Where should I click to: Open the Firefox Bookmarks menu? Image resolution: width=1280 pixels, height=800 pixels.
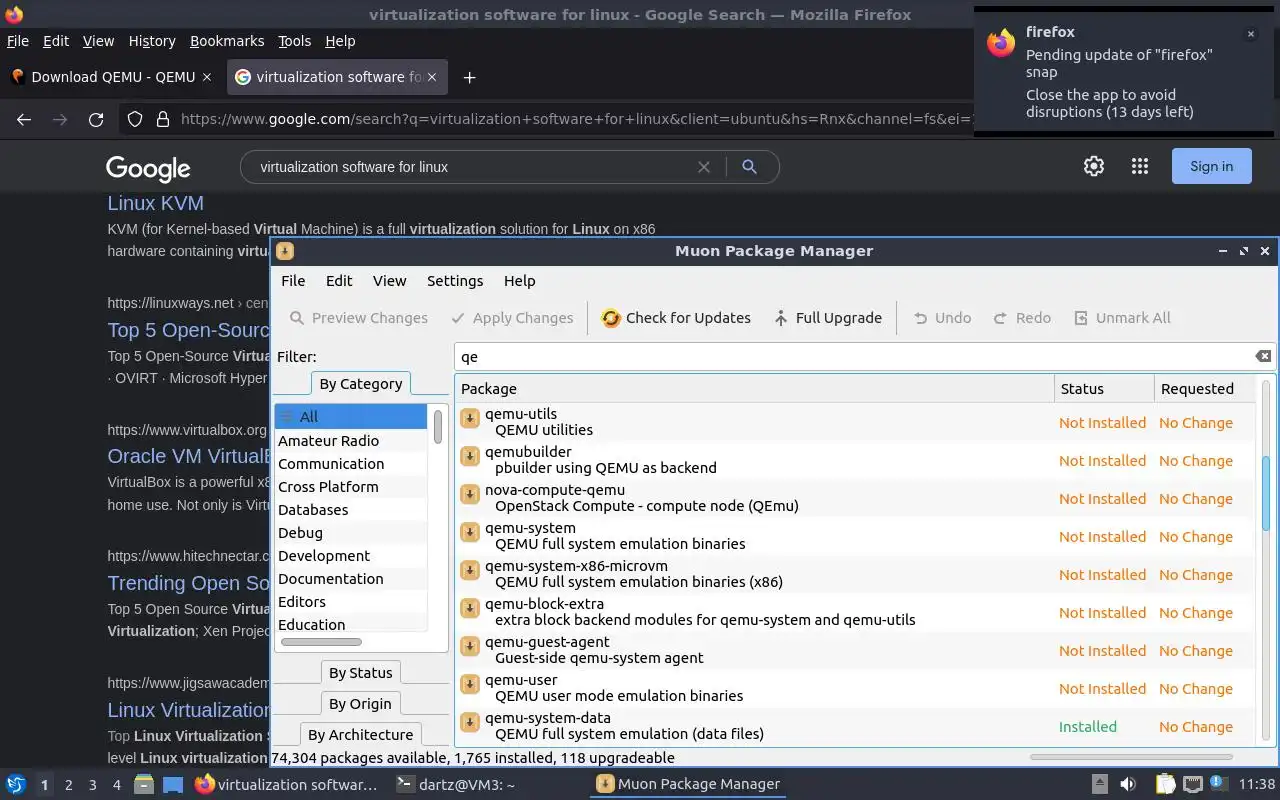(227, 41)
